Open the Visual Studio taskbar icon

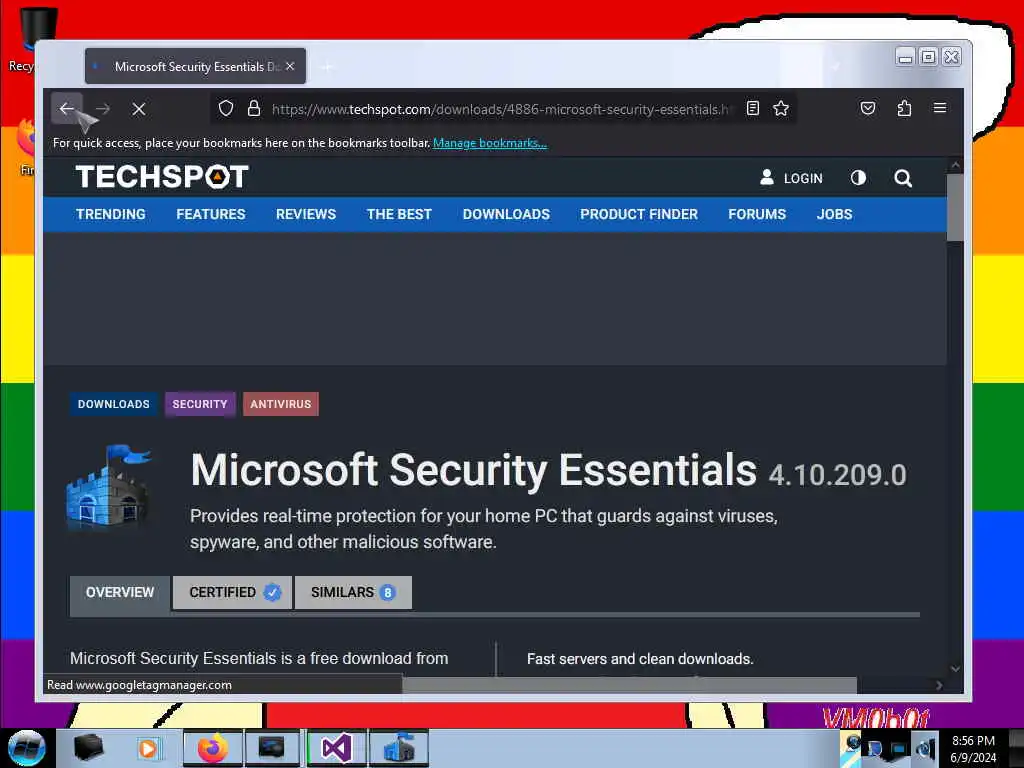point(337,748)
